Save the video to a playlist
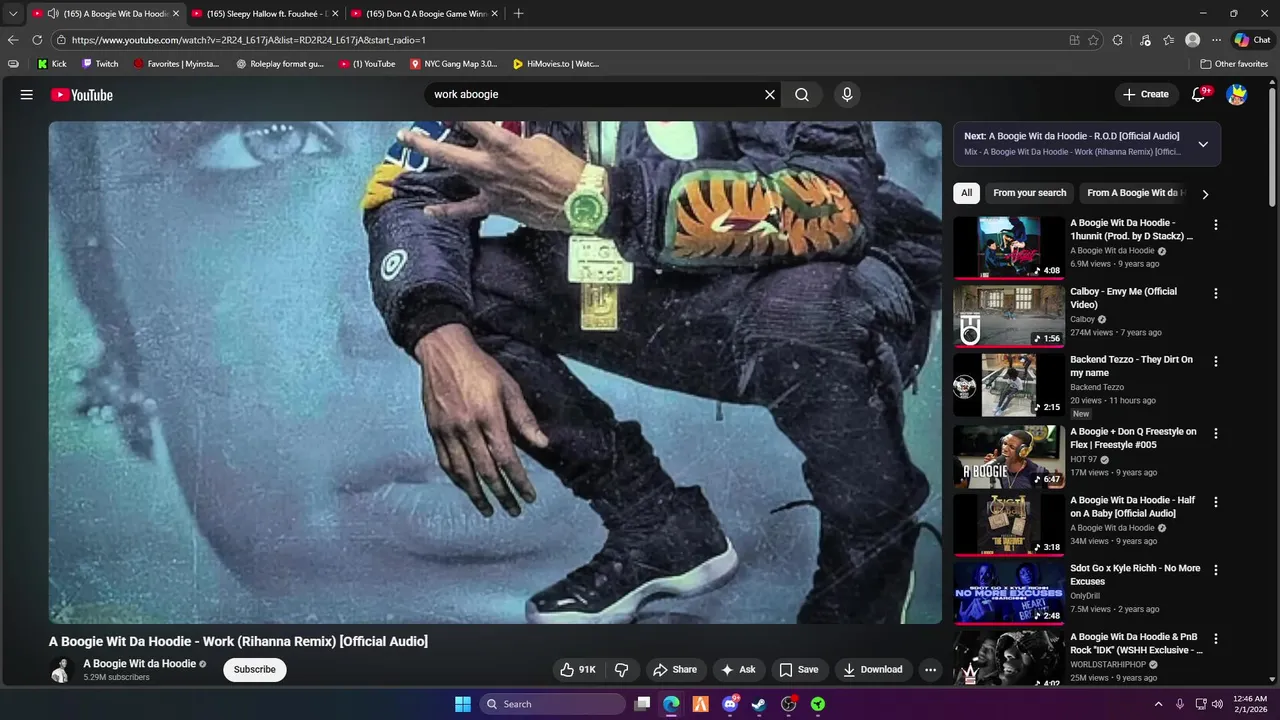This screenshot has width=1280, height=720. (799, 670)
